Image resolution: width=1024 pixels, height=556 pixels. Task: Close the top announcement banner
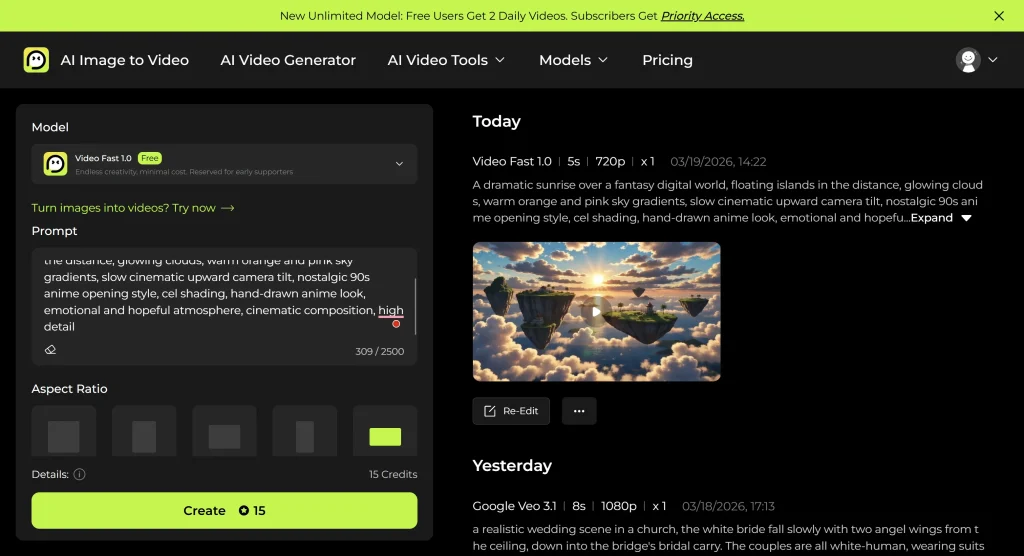[x=998, y=16]
